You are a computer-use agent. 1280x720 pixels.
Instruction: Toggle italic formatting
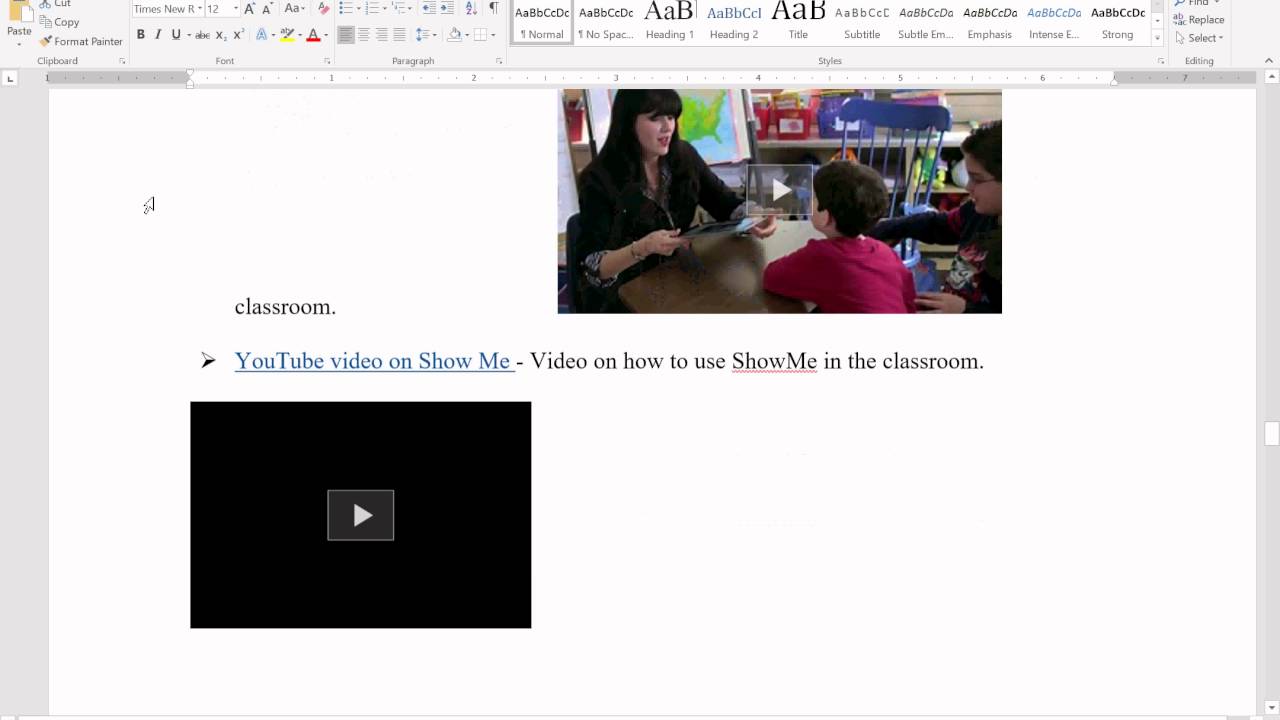click(x=158, y=35)
